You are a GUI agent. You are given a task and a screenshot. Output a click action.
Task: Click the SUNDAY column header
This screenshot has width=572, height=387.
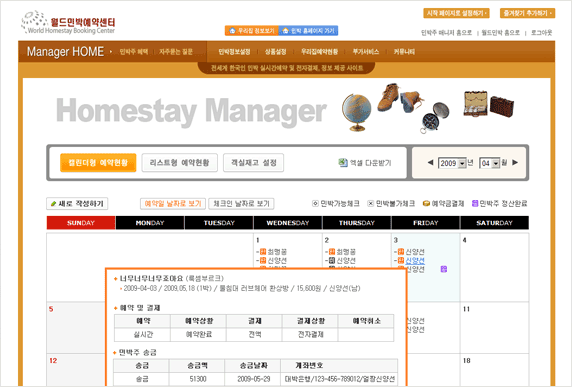[x=81, y=223]
